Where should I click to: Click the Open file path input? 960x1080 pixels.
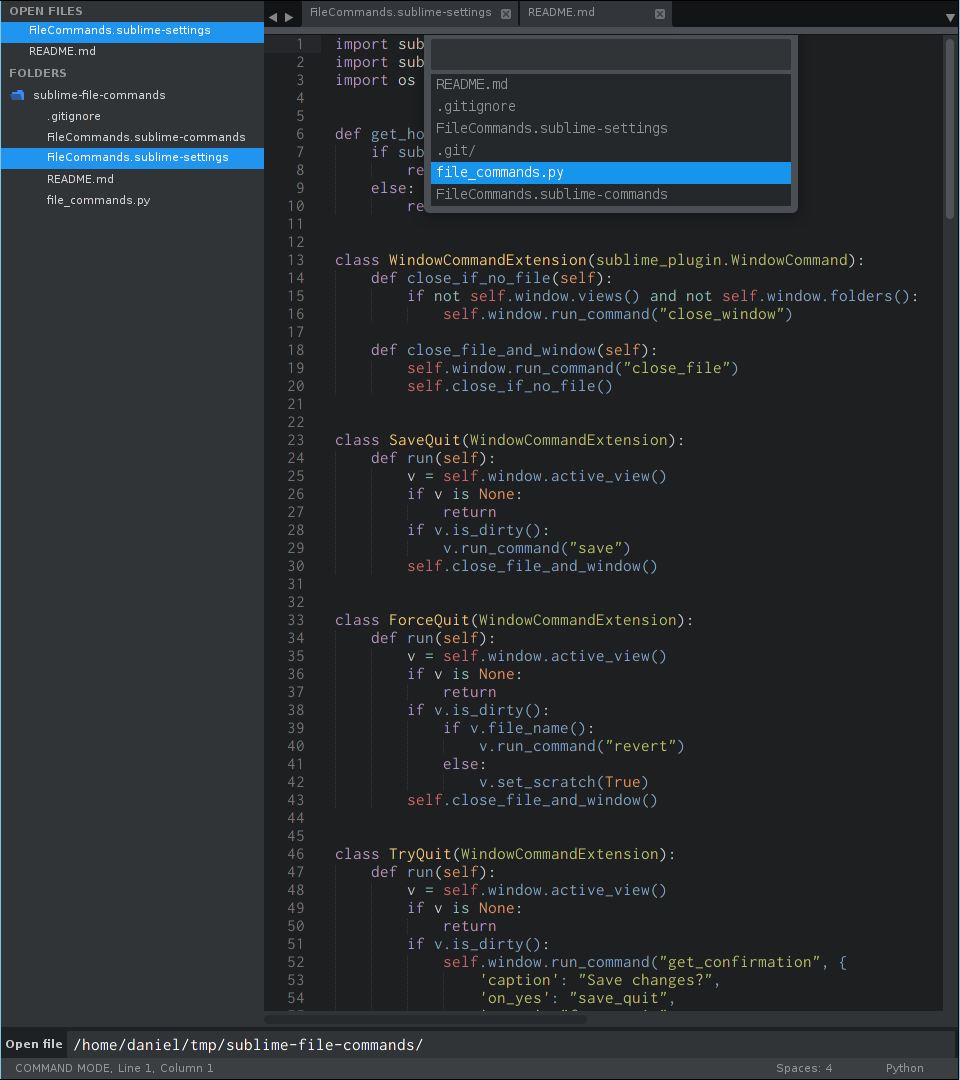510,1045
